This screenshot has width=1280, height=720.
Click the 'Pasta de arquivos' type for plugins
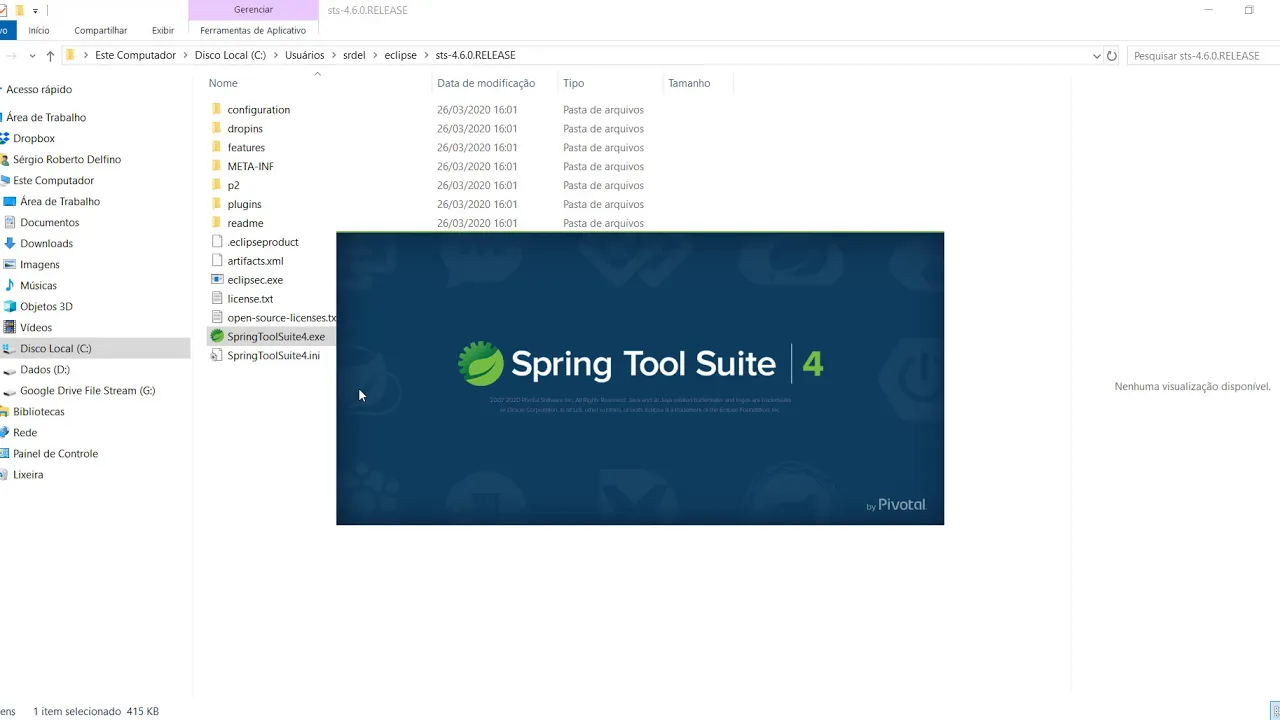point(603,204)
